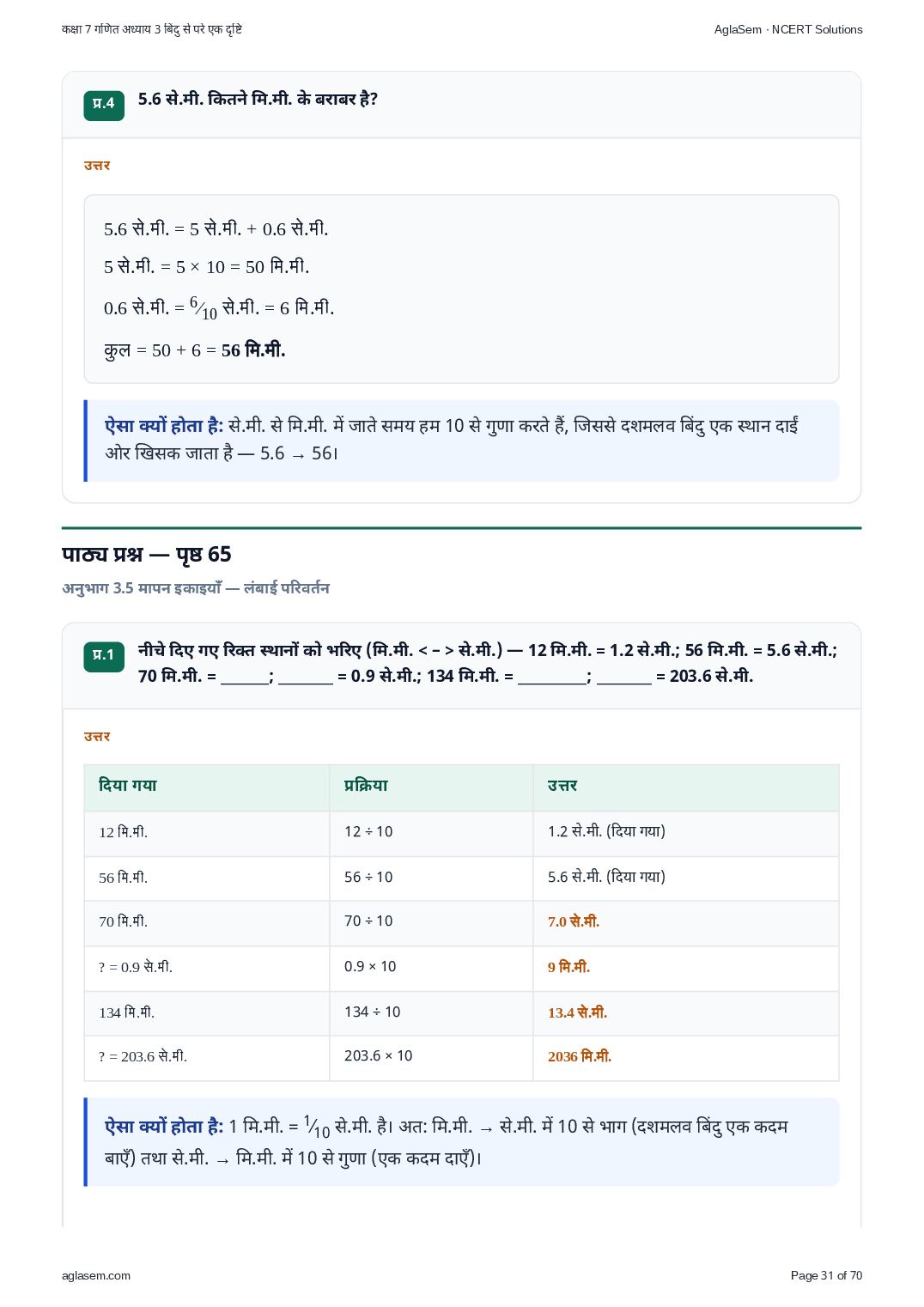Screen dimensions: 924x1307
Task: Click the AglaSem · NCERT Solutions header text
Action: 788,29
